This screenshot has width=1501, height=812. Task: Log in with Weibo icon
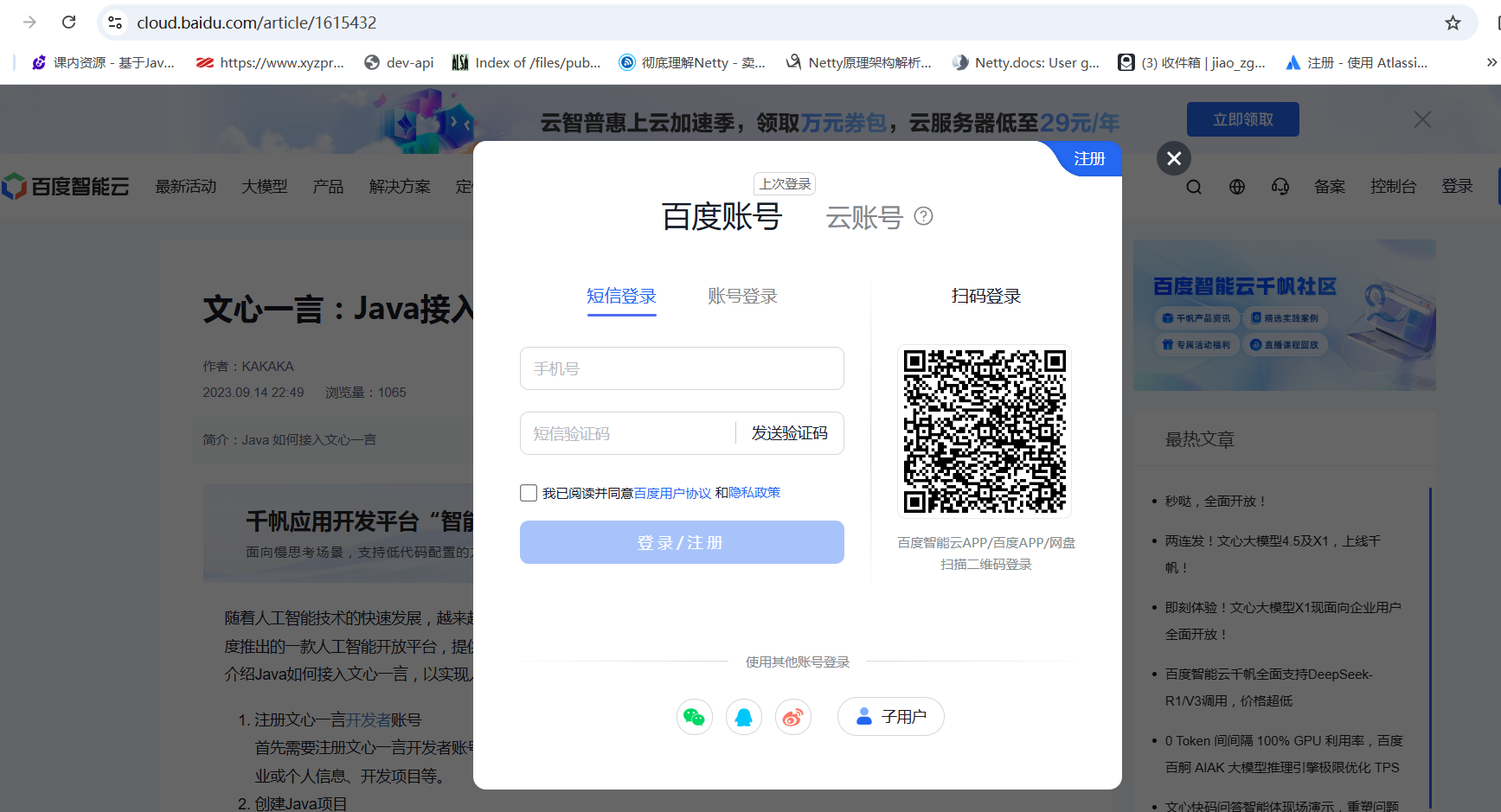tap(793, 717)
